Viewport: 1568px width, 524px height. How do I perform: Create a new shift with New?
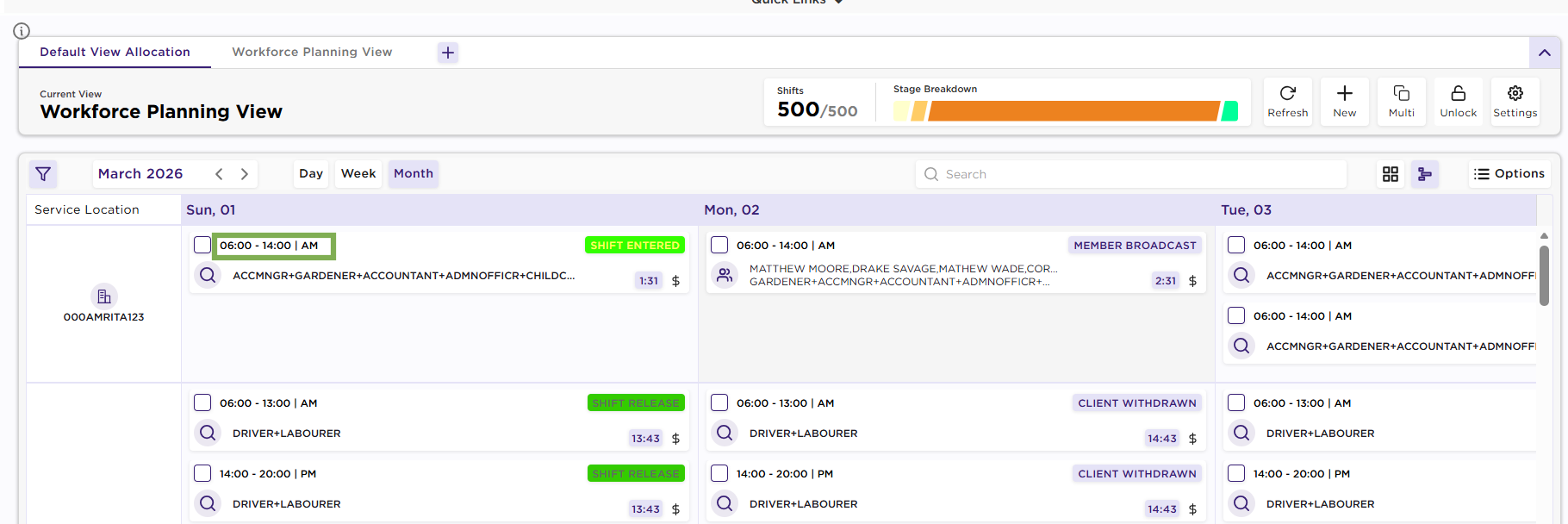click(x=1344, y=101)
